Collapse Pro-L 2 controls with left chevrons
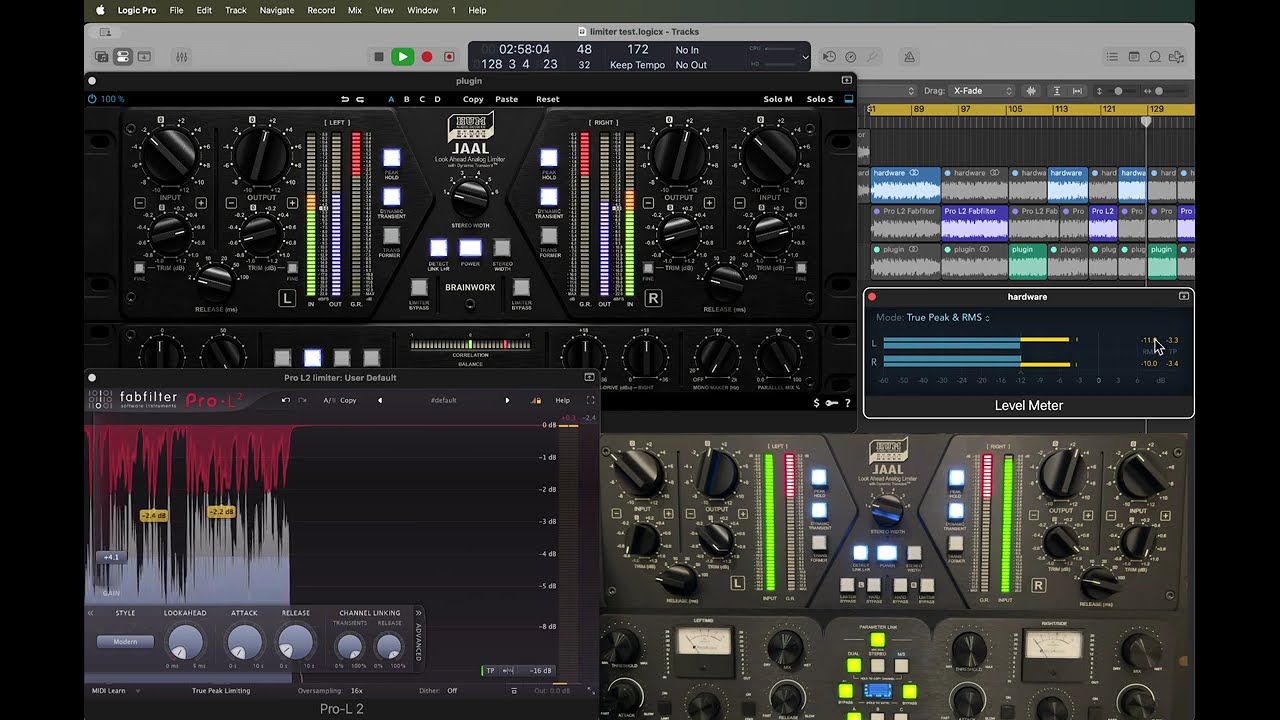Image resolution: width=1280 pixels, height=720 pixels. coord(90,613)
